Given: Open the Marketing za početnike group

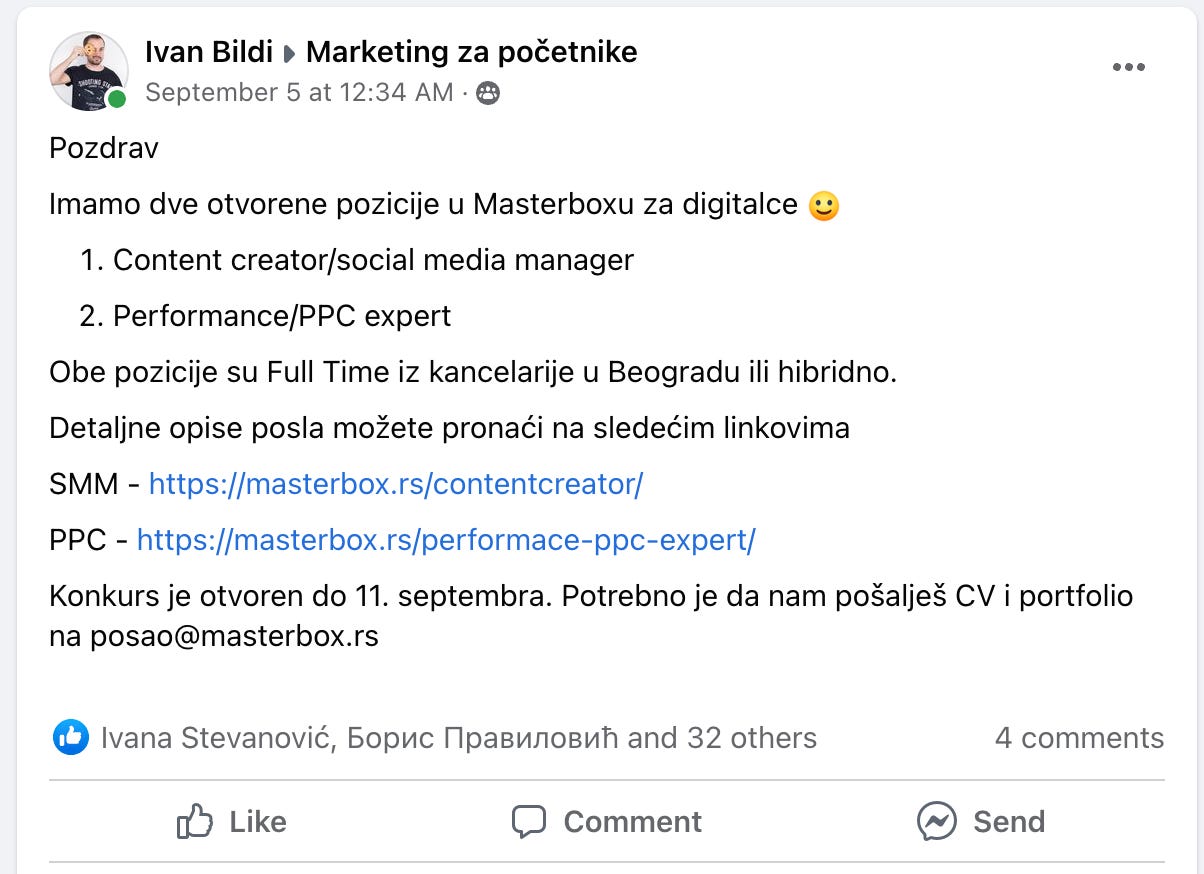Looking at the screenshot, I should [x=472, y=51].
